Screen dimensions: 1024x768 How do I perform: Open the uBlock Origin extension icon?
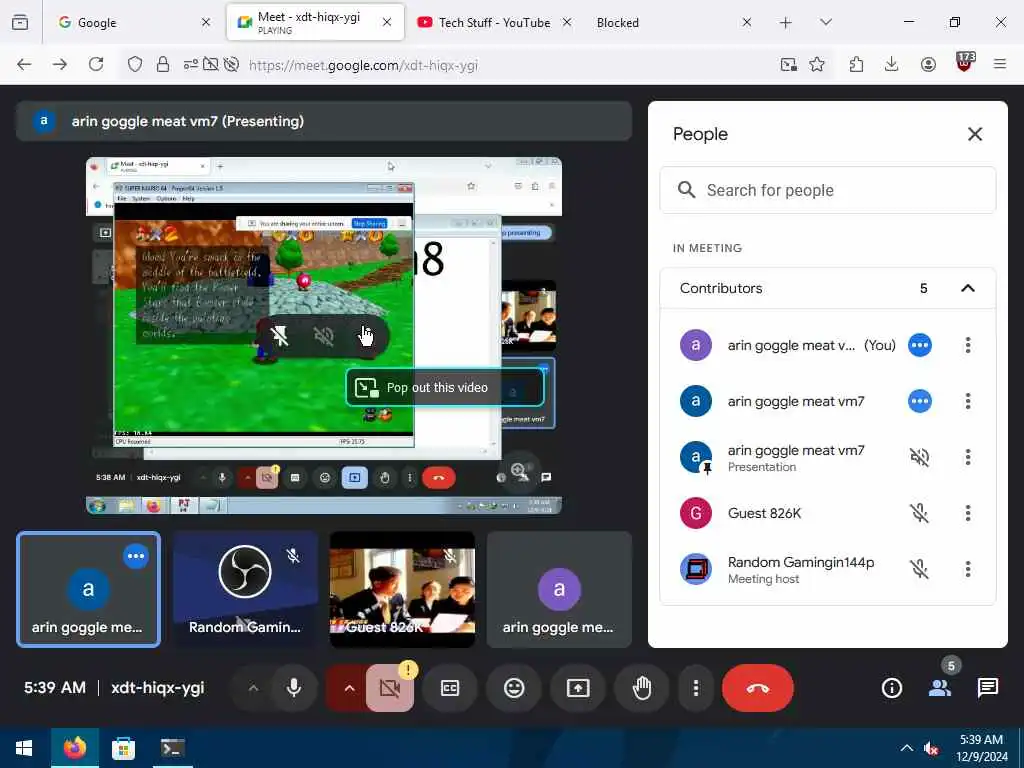(964, 63)
